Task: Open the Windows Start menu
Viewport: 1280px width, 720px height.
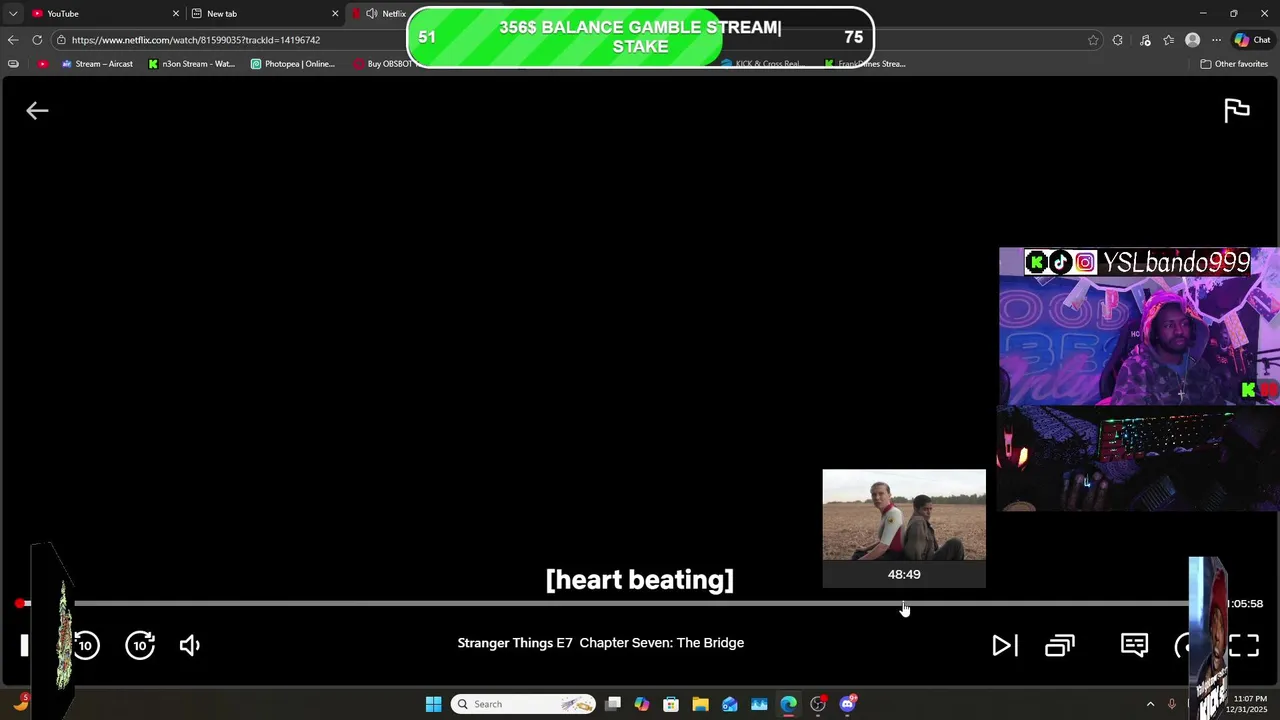Action: click(x=433, y=704)
